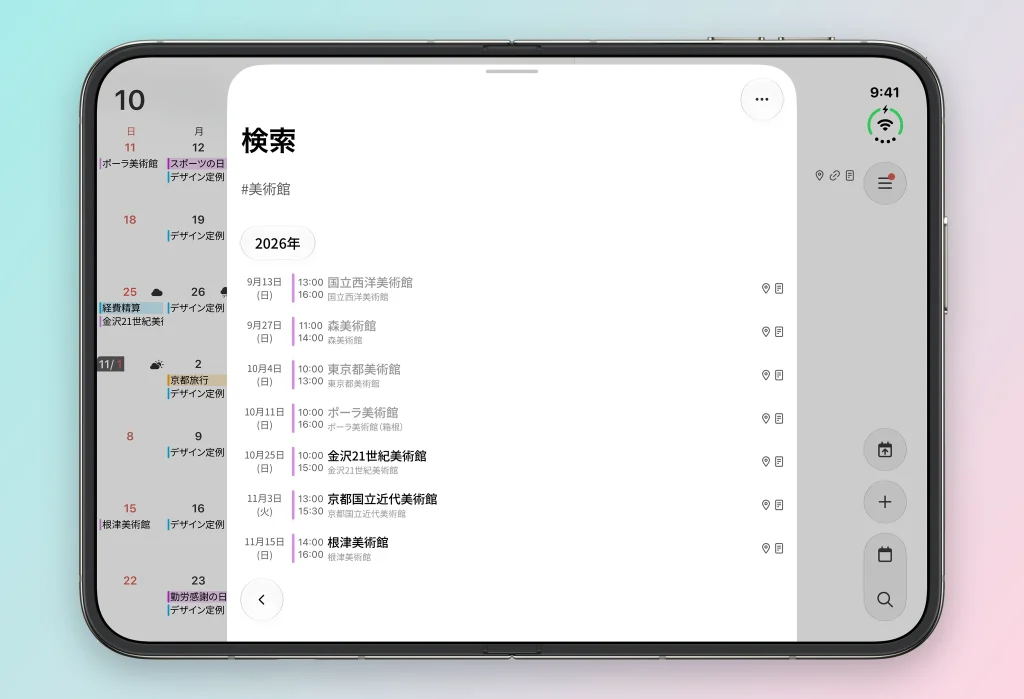Tap location pin for 京都国立近代美術館 row

click(765, 504)
